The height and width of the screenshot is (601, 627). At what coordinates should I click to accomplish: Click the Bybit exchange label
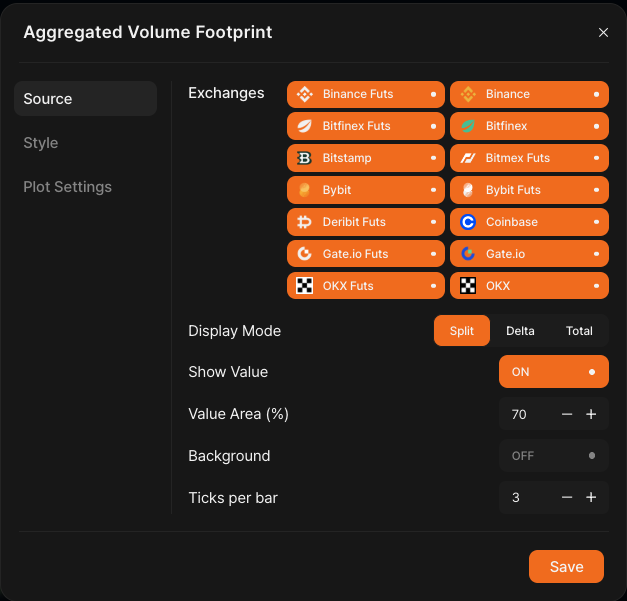point(337,190)
